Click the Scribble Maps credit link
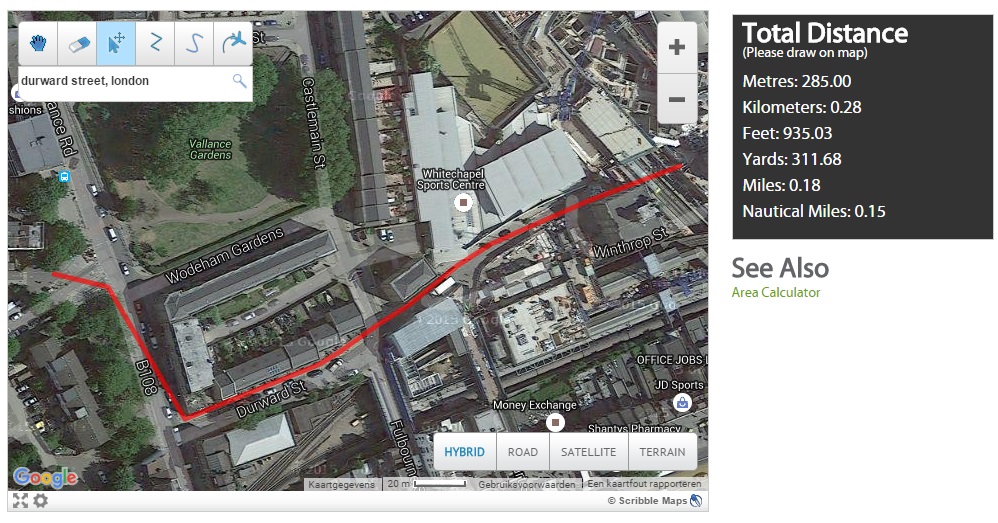This screenshot has height=523, width=998. 652,501
